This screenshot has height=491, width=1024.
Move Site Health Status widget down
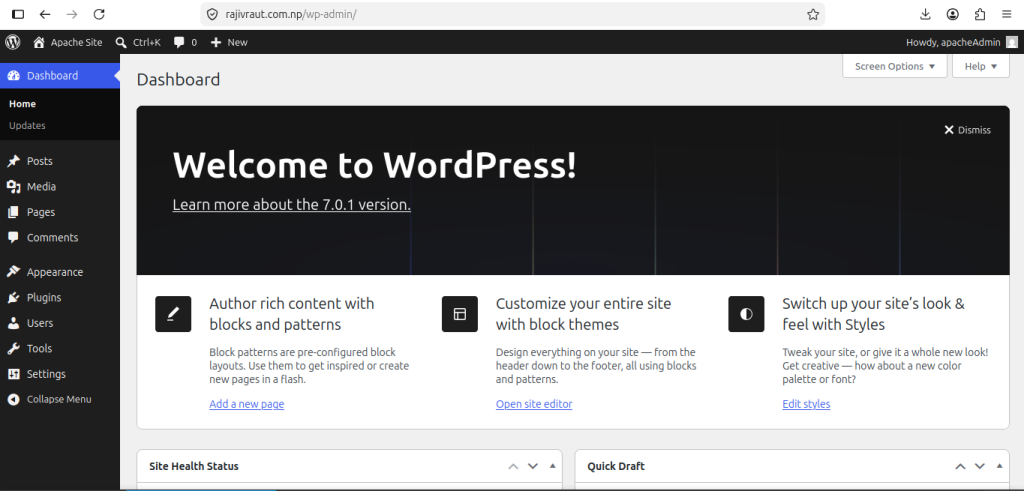(x=533, y=466)
